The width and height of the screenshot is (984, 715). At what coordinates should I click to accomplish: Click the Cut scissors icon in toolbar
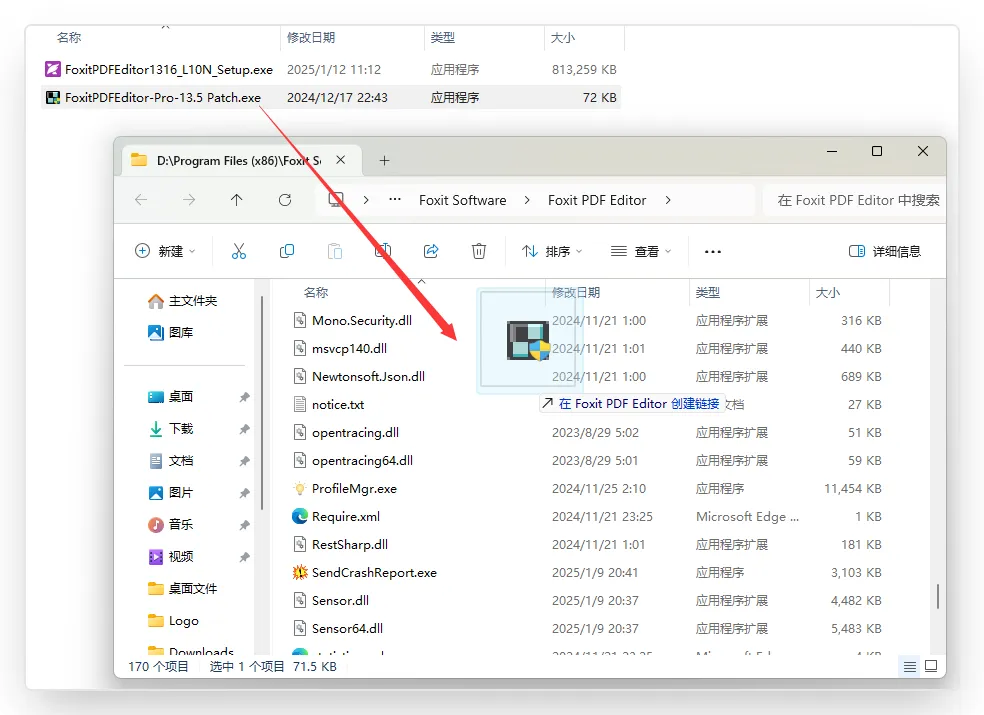pos(238,251)
